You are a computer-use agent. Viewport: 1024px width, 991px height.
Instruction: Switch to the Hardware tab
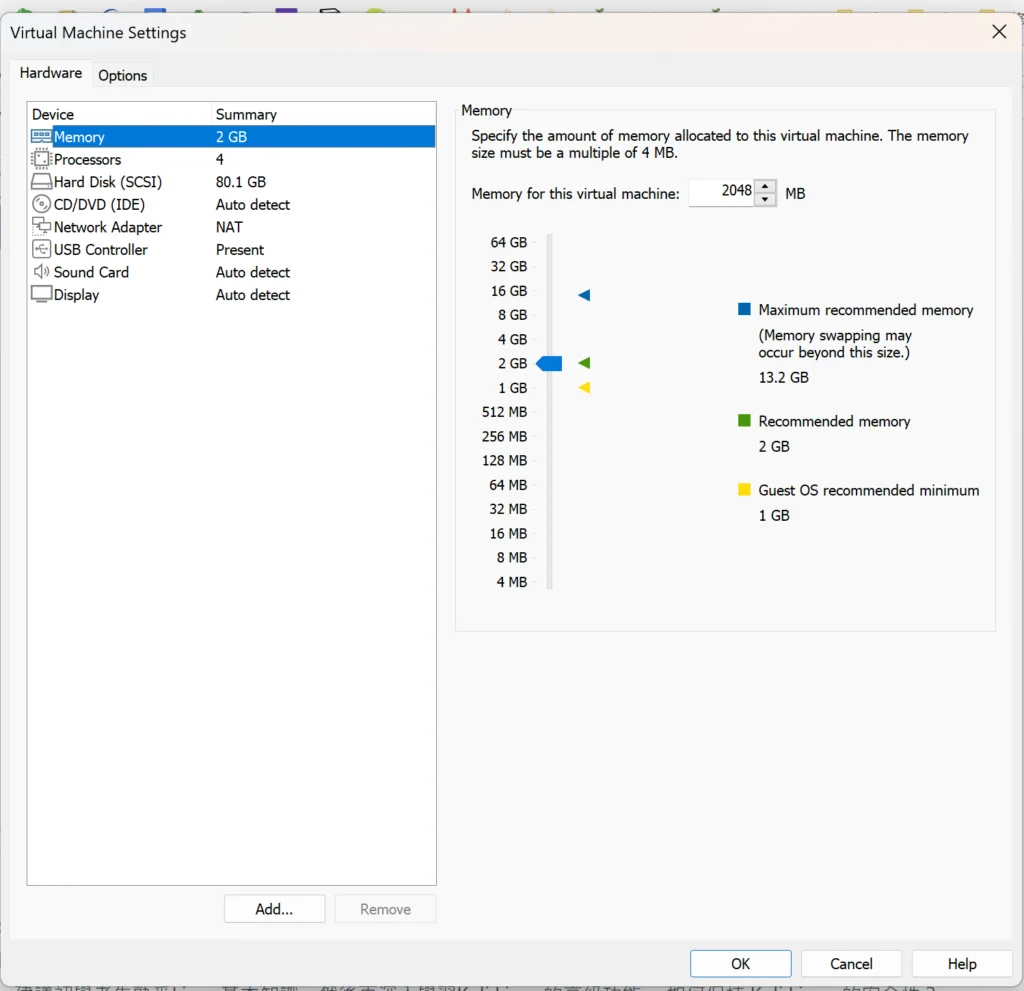click(51, 73)
